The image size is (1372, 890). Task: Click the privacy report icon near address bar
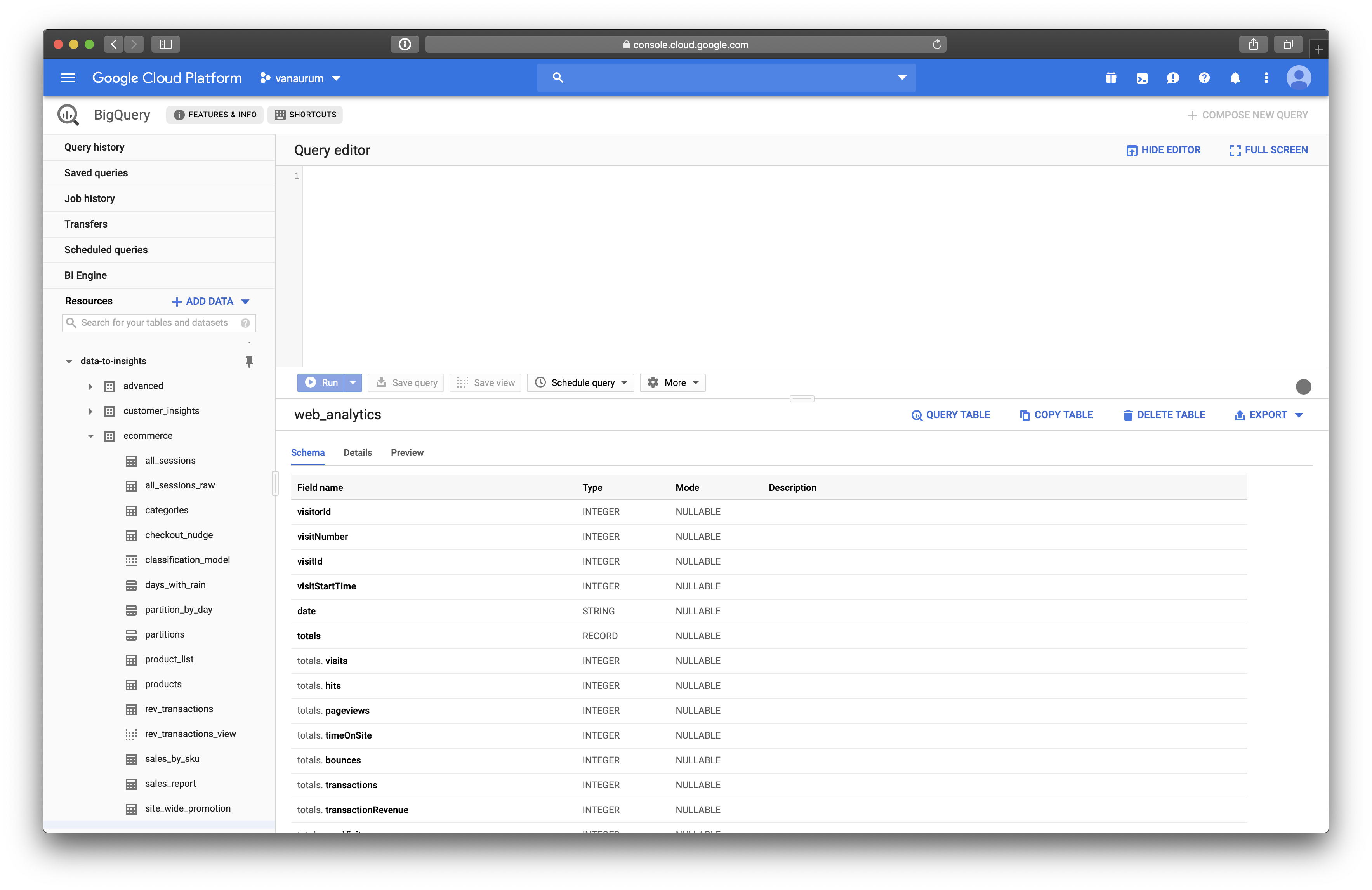coord(405,44)
